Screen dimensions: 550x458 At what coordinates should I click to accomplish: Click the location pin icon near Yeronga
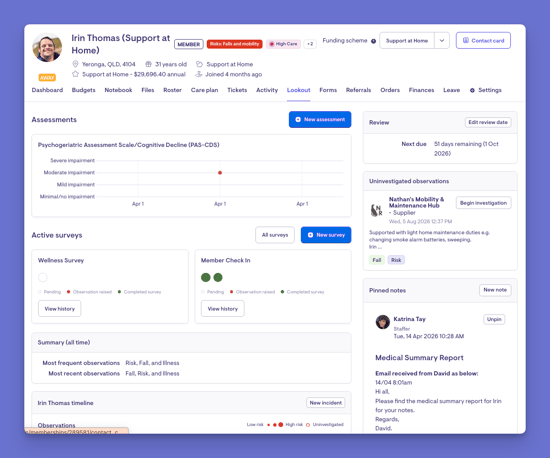[75, 64]
